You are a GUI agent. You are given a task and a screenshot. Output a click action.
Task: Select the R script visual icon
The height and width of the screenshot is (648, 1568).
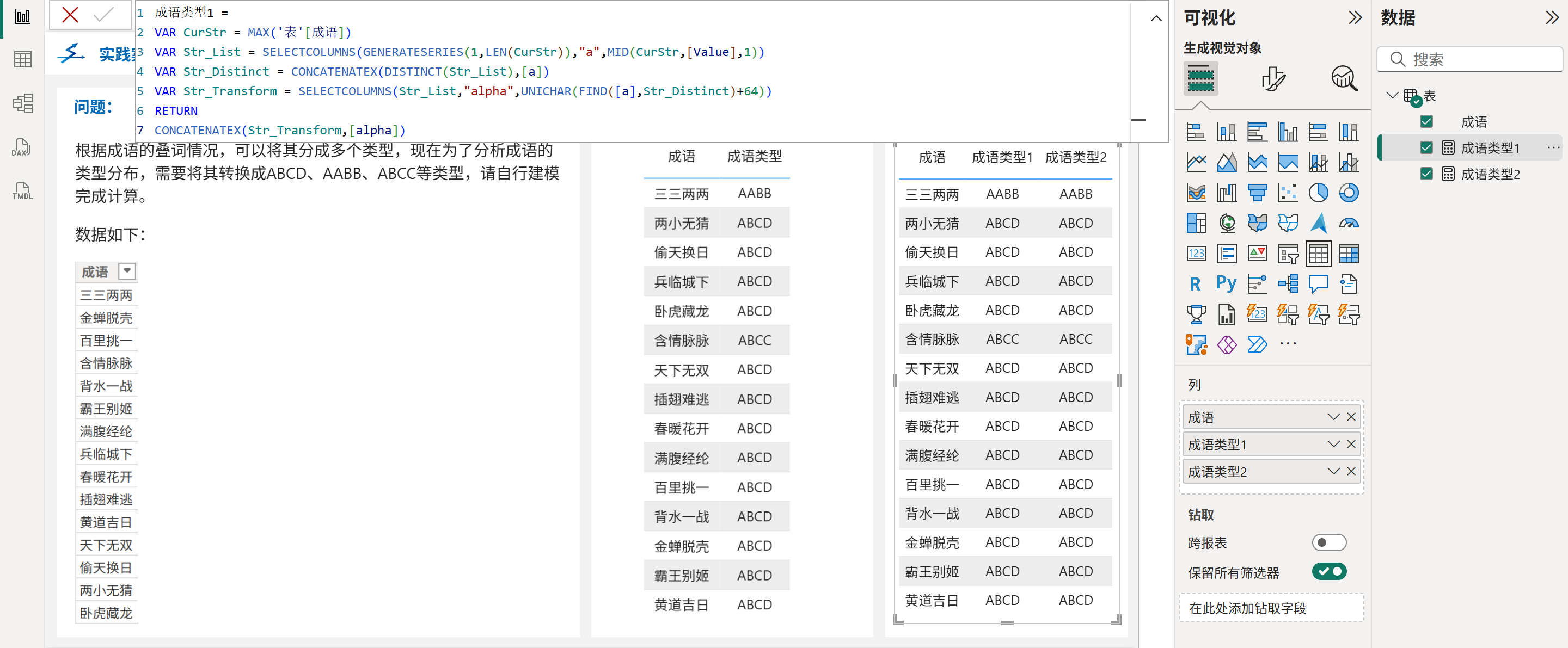1196,283
